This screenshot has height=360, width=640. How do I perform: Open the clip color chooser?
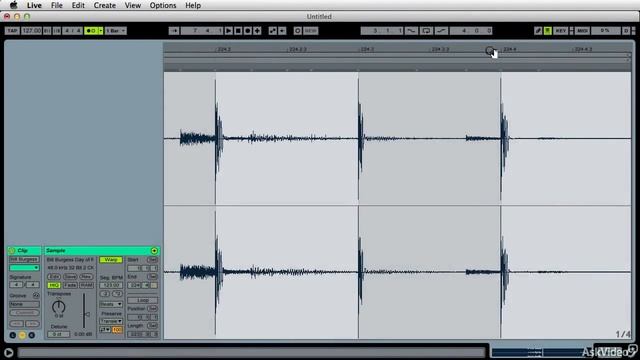click(24, 268)
